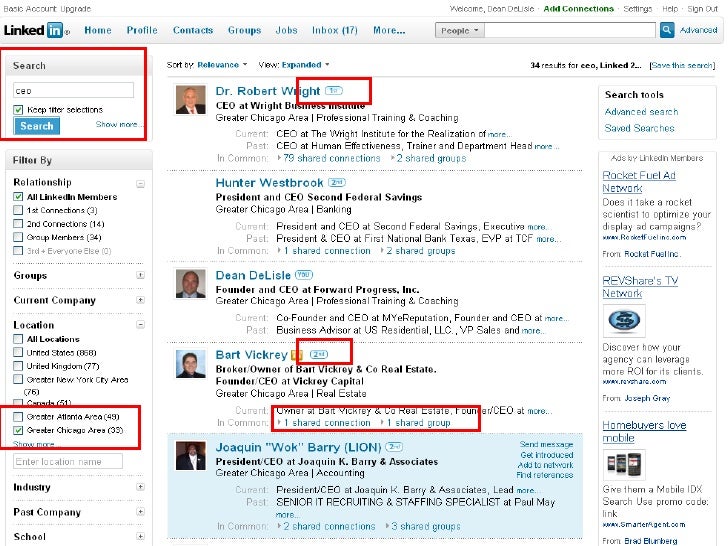Click the blue Search button
Image resolution: width=728 pixels, height=546 pixels.
point(37,126)
